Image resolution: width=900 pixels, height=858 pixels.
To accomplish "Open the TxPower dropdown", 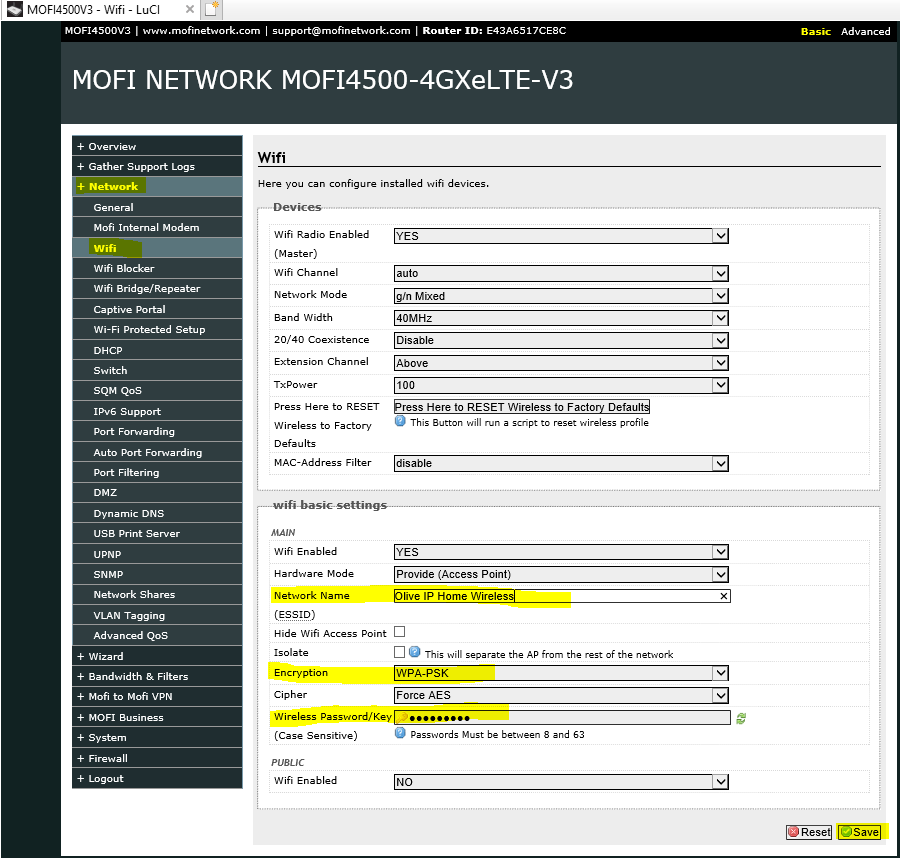I will (x=561, y=385).
